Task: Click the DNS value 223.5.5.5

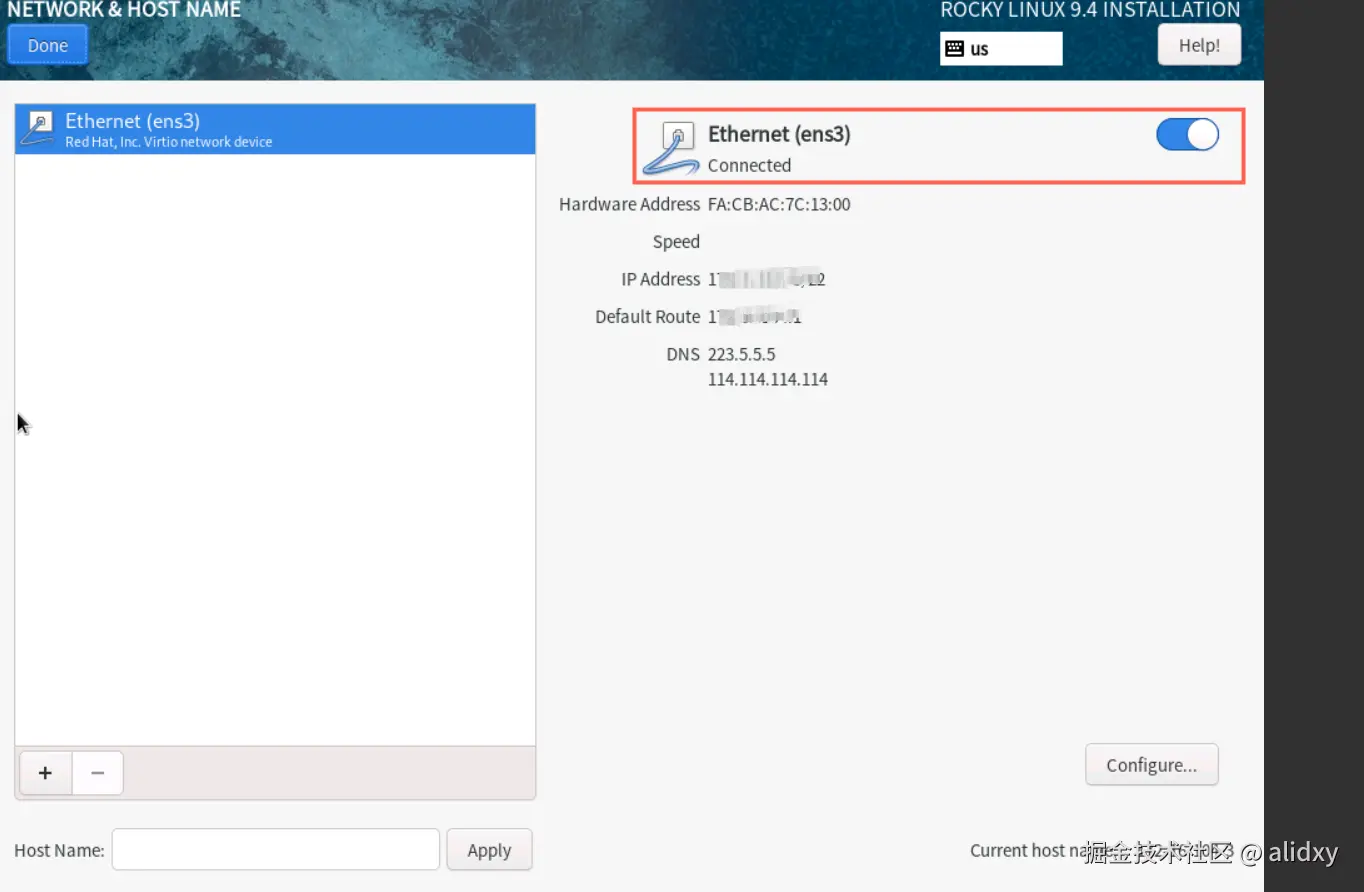Action: click(741, 354)
